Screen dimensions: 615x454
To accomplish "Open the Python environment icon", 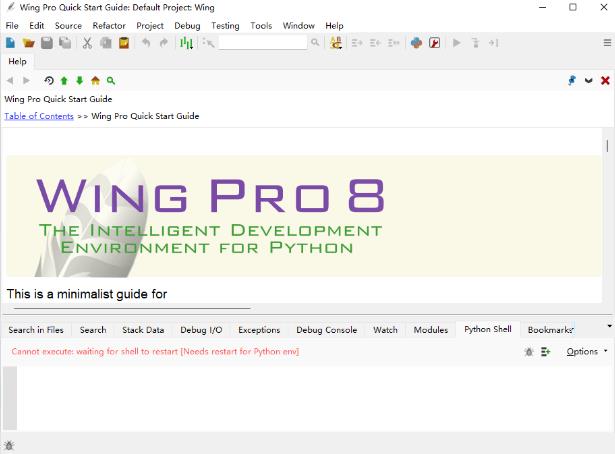I will [416, 43].
